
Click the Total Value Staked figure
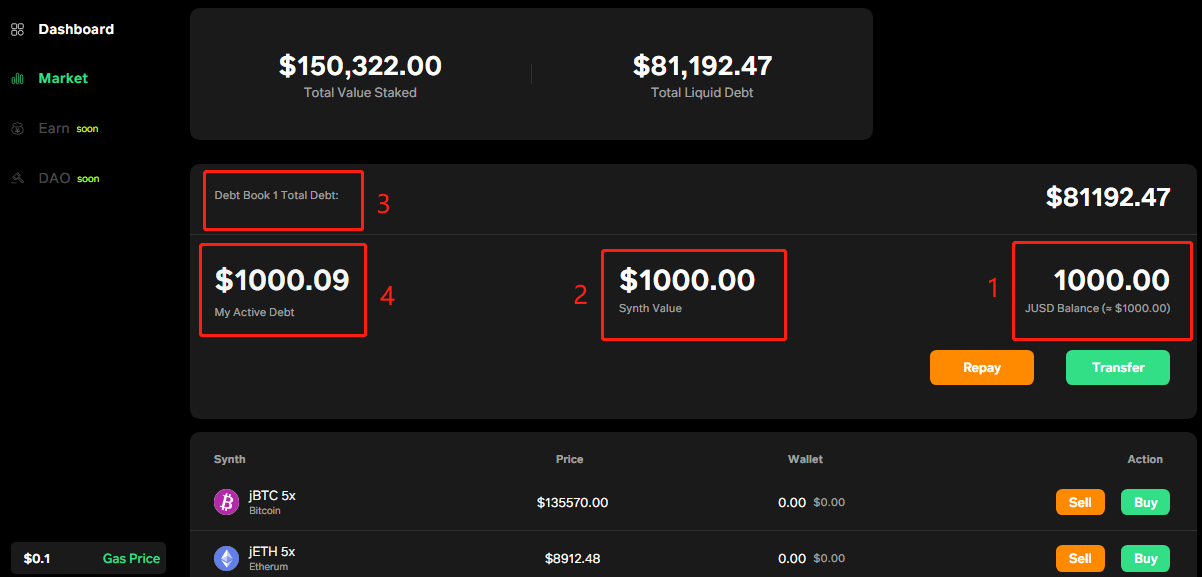(360, 66)
